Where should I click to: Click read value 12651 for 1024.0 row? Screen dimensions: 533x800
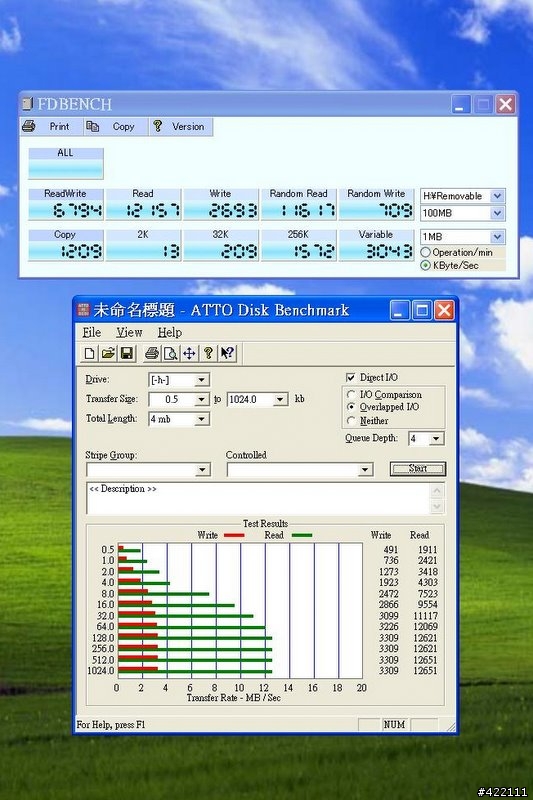pyautogui.click(x=425, y=670)
